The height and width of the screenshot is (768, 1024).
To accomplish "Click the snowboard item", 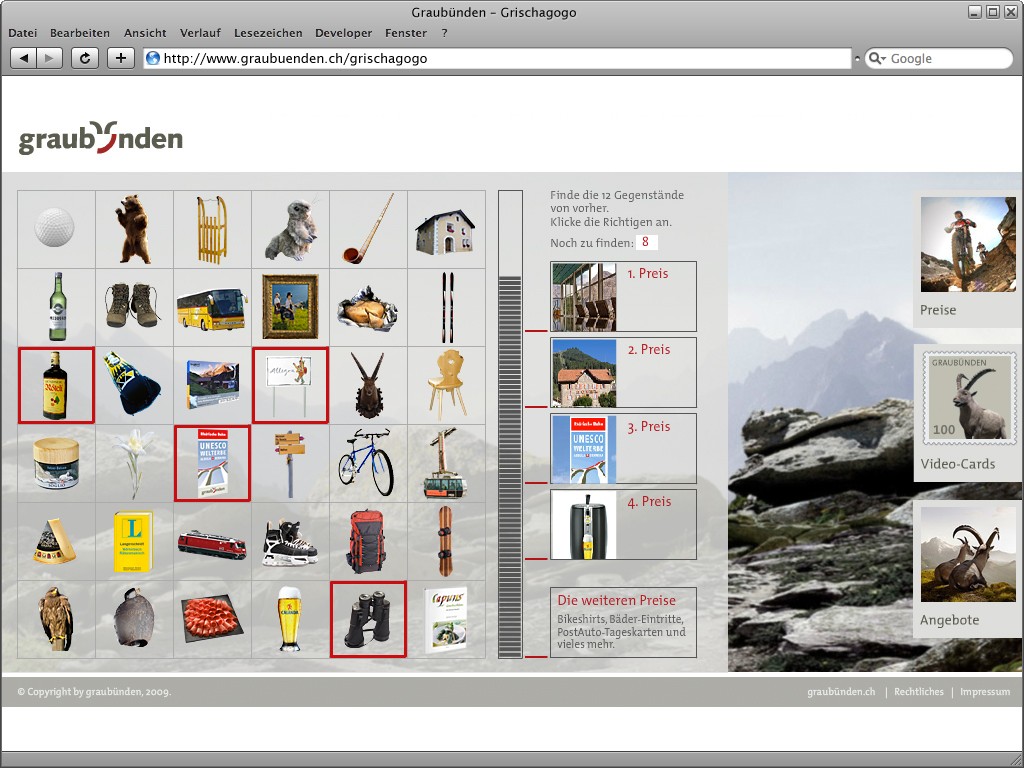I will 445,541.
